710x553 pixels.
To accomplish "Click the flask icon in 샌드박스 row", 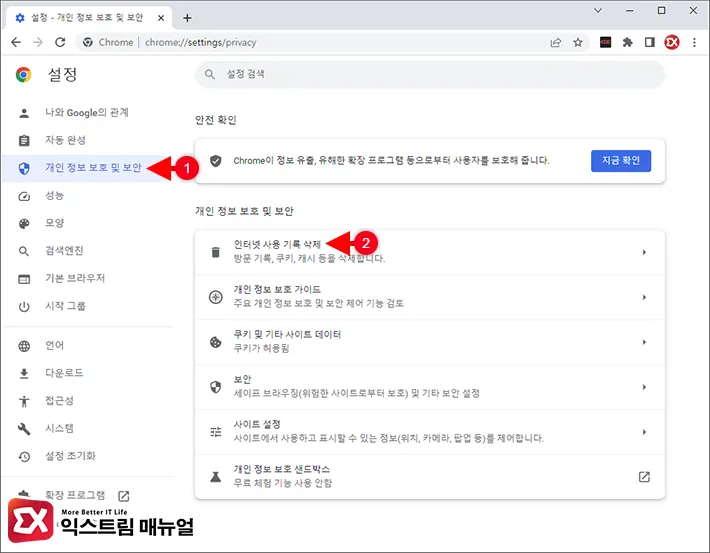I will click(216, 476).
